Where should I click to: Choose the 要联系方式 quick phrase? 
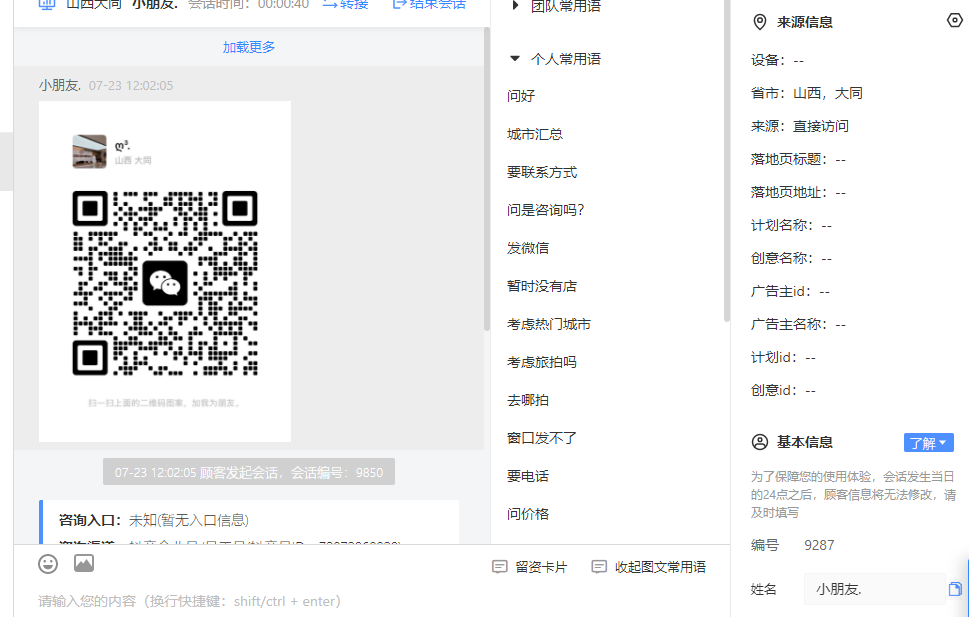tap(542, 172)
